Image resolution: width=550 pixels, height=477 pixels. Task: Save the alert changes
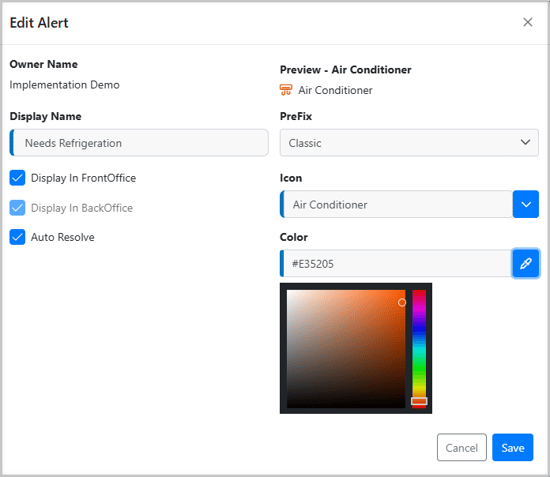(x=512, y=448)
